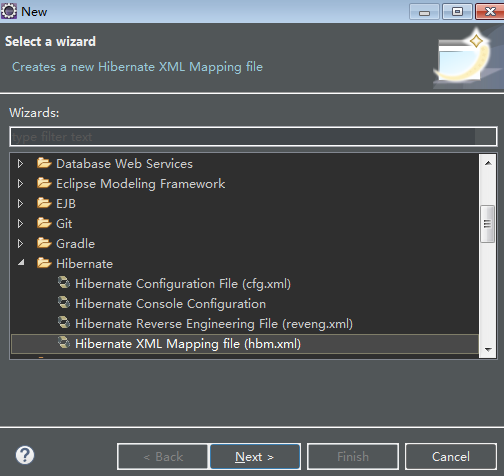
Task: Select Hibernate Configuration File (cfg.xml)
Action: (183, 284)
